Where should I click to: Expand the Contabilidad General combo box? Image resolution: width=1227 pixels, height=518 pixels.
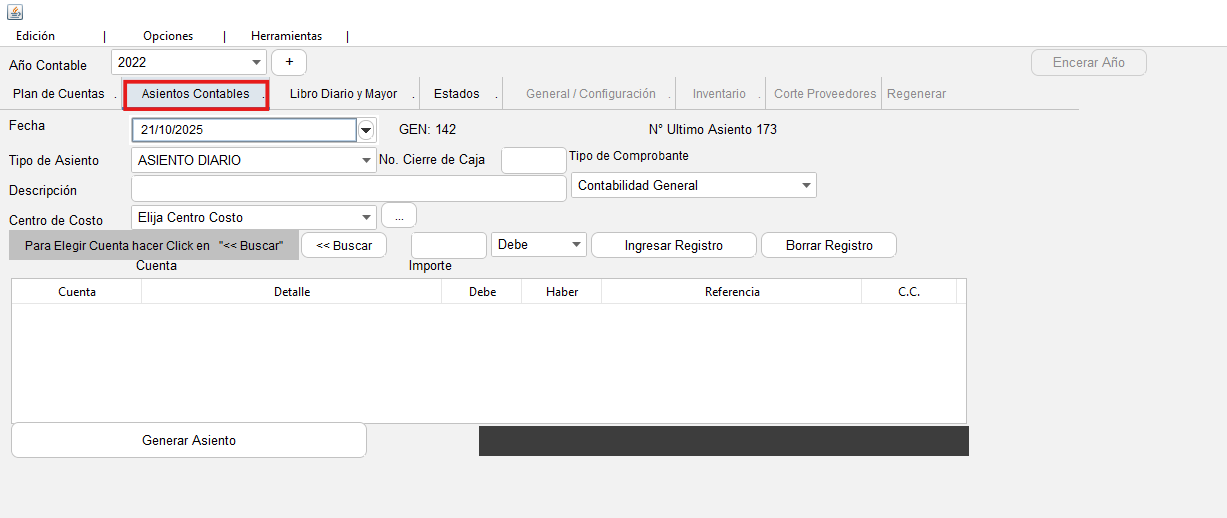tap(806, 186)
